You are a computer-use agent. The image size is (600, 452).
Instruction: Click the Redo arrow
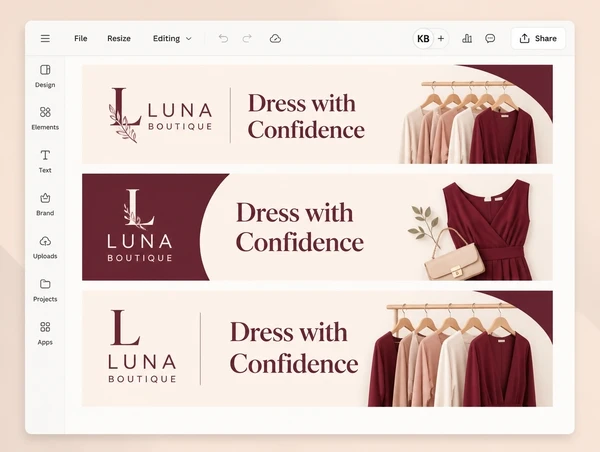pos(247,38)
